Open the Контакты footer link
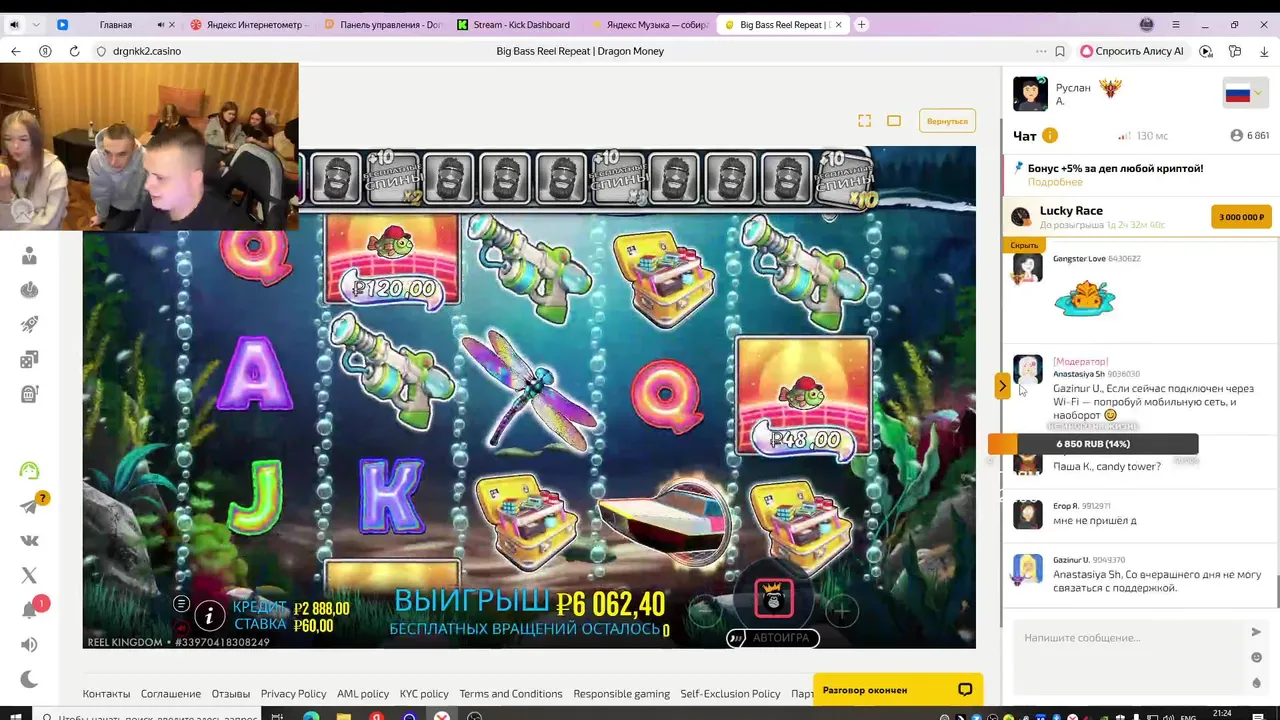The image size is (1280, 720). click(106, 694)
